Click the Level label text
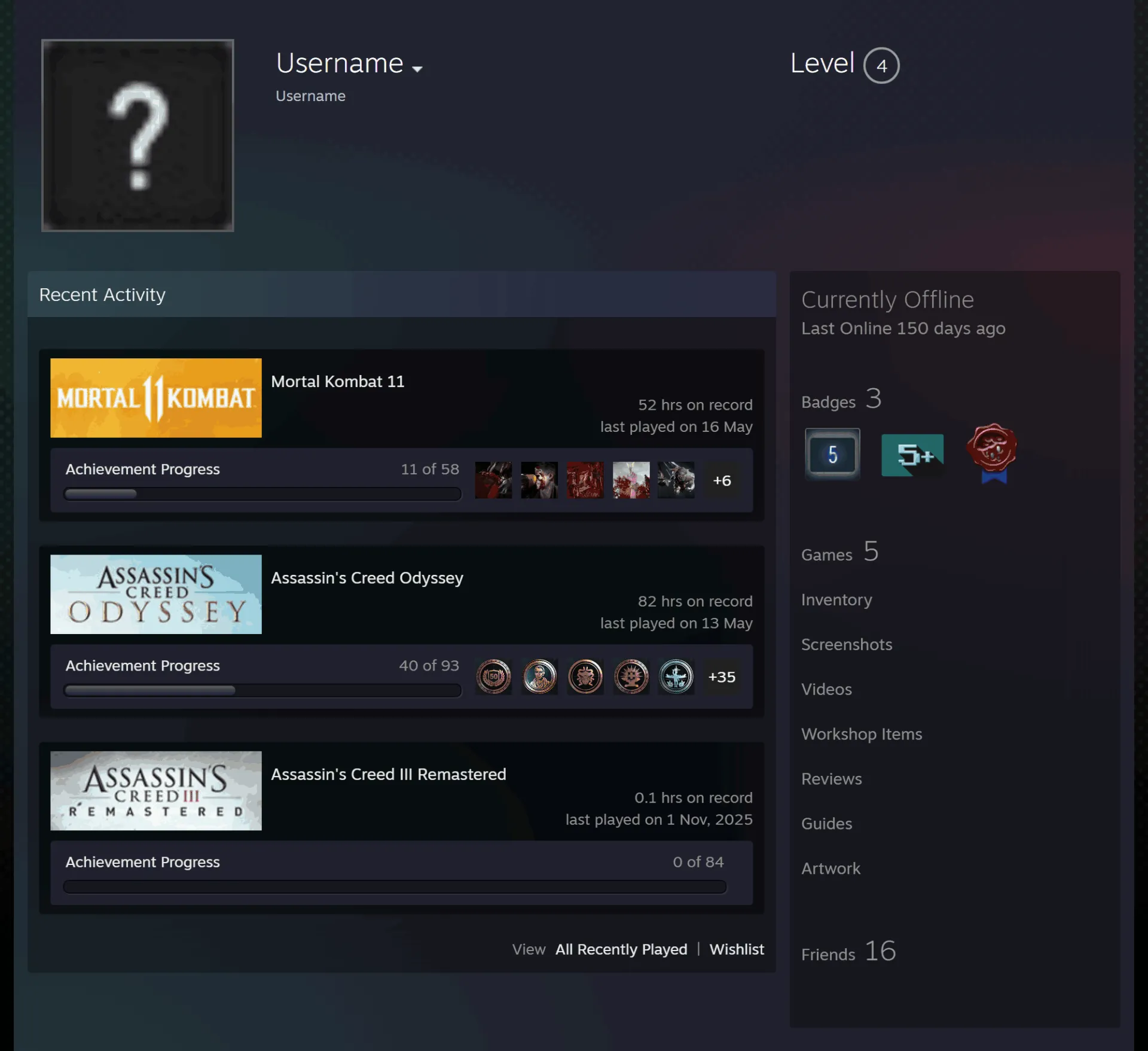The width and height of the screenshot is (1148, 1051). [822, 63]
